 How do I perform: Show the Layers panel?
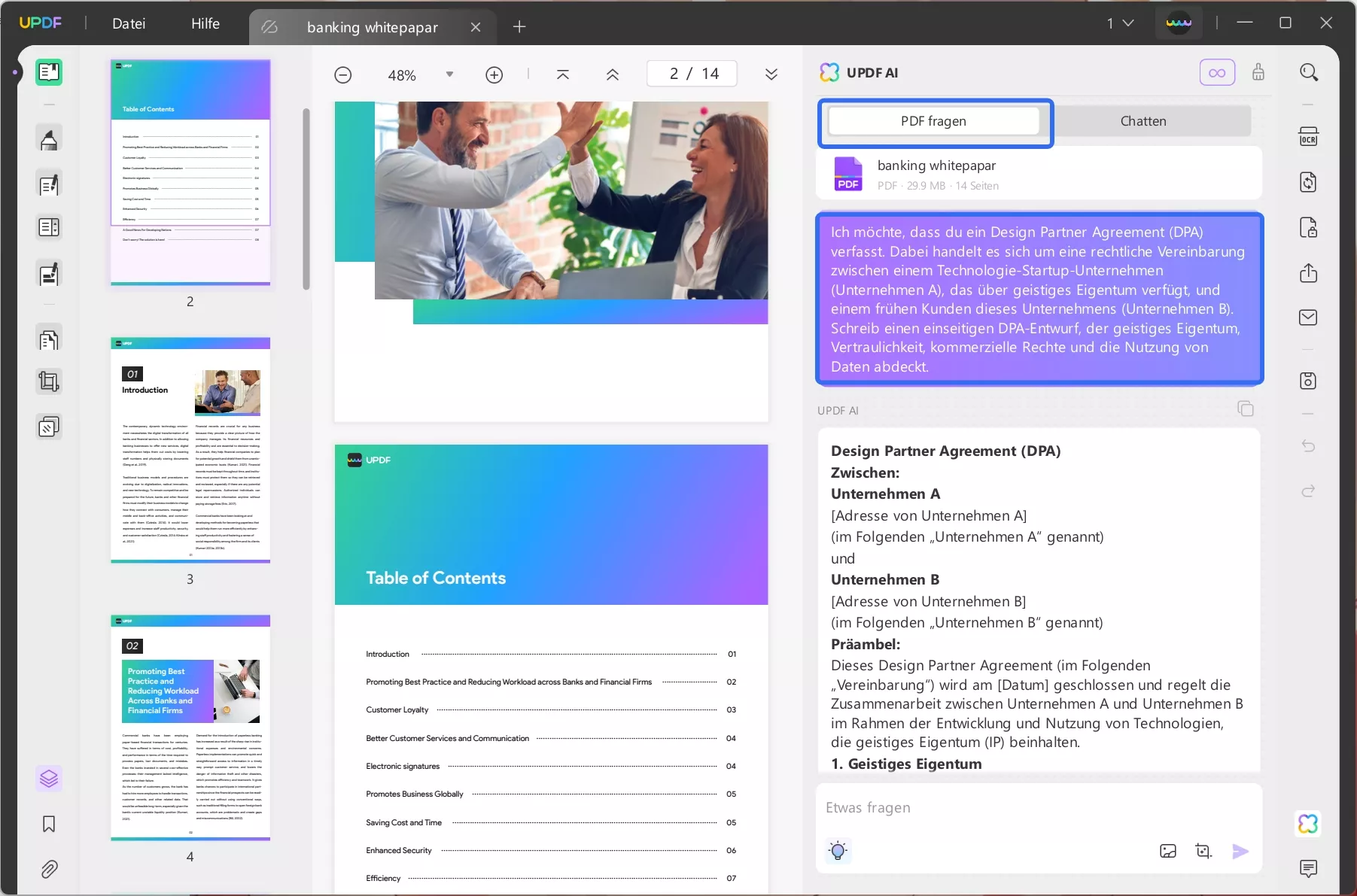point(49,779)
